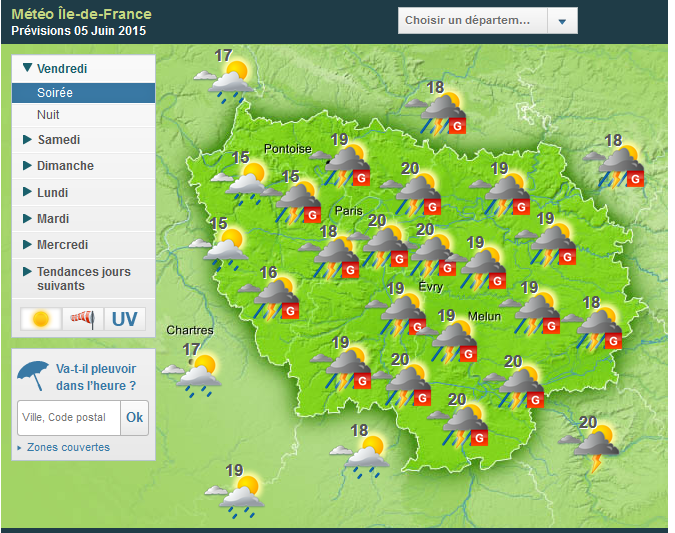
Task: Click the lightning icon with 20 at bottom right
Action: click(589, 448)
